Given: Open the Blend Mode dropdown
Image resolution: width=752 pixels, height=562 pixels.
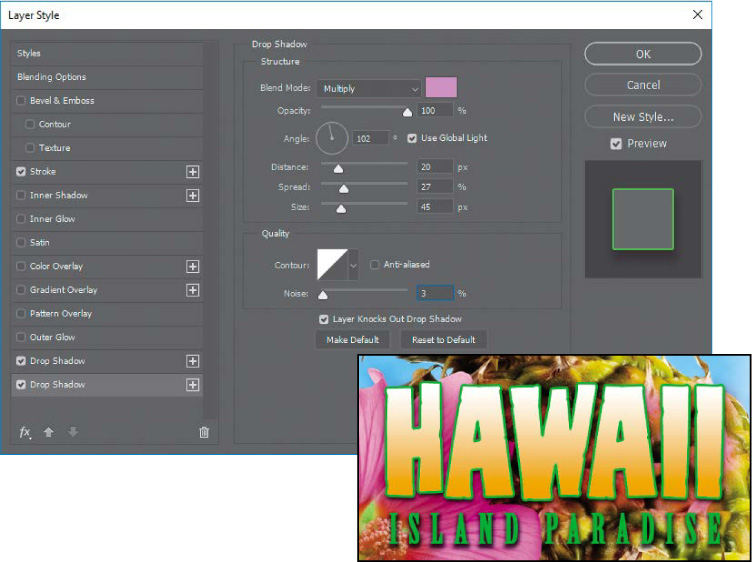Looking at the screenshot, I should click(x=368, y=89).
